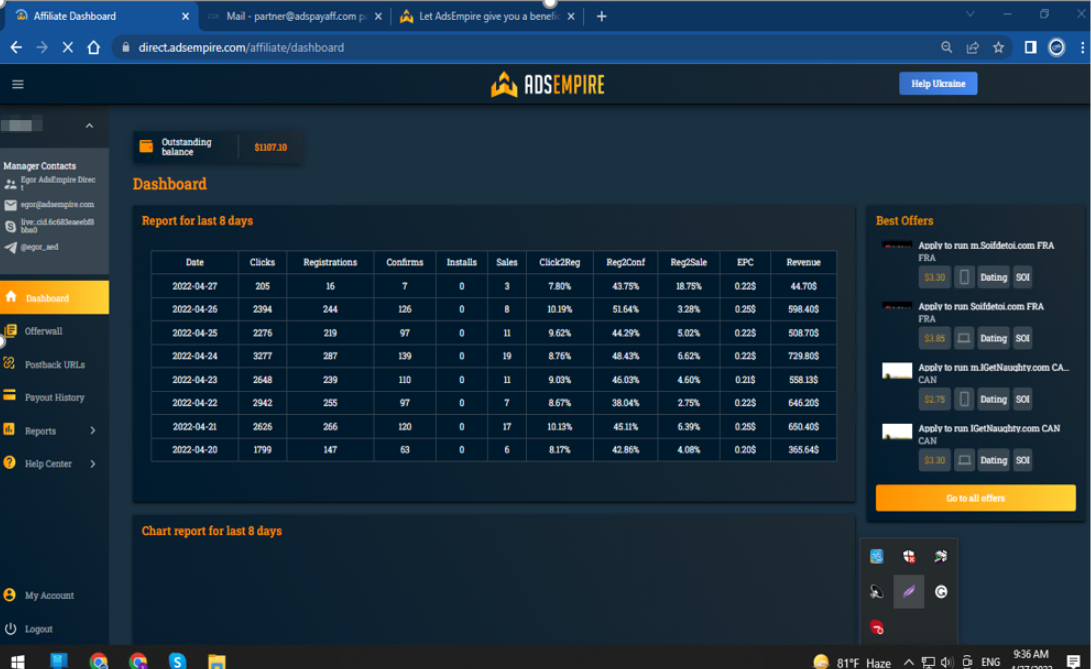Open the hamburger menu at top left
The height and width of the screenshot is (669, 1091).
coord(17,84)
